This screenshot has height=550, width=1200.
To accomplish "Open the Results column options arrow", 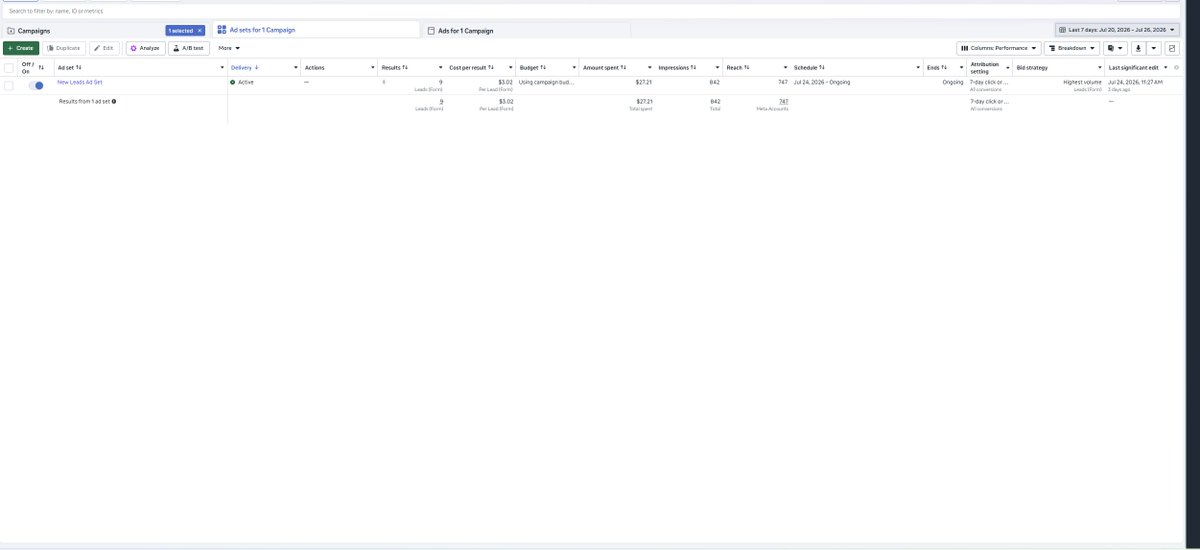I will [x=439, y=67].
